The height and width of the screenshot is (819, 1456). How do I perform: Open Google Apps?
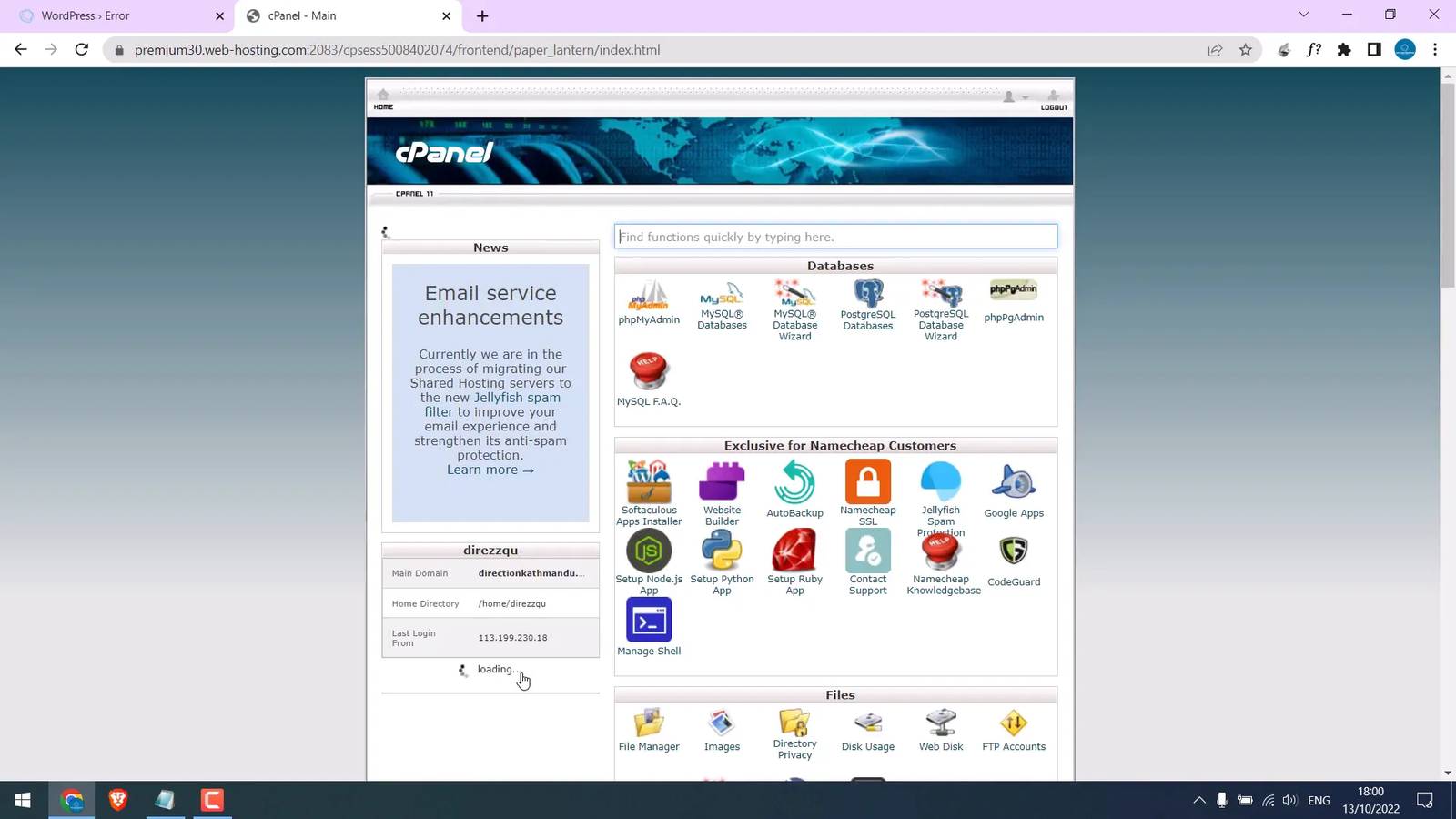[x=1014, y=490]
